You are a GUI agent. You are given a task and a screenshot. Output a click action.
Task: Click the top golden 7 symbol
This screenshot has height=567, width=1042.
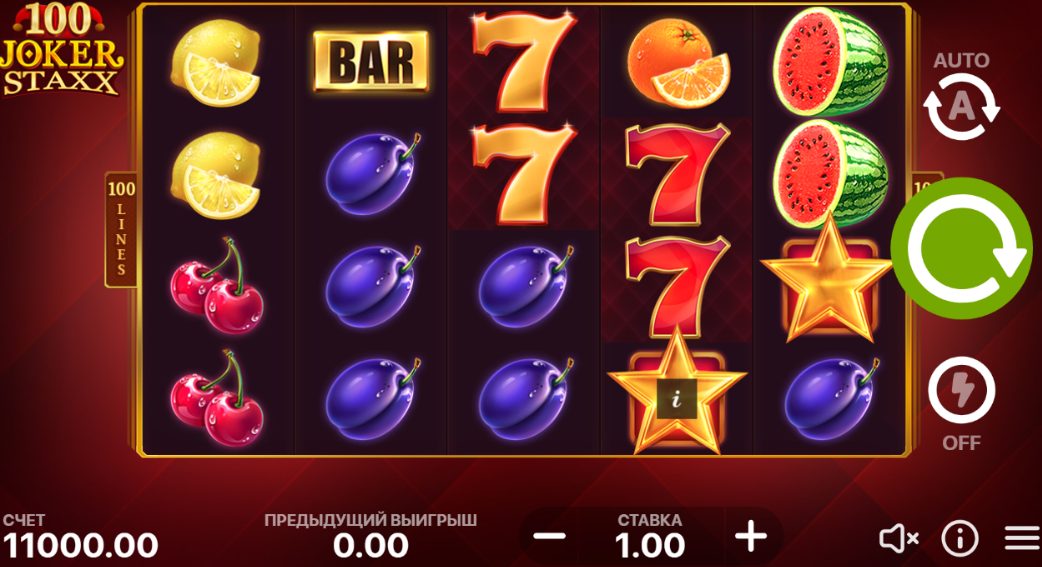[523, 60]
